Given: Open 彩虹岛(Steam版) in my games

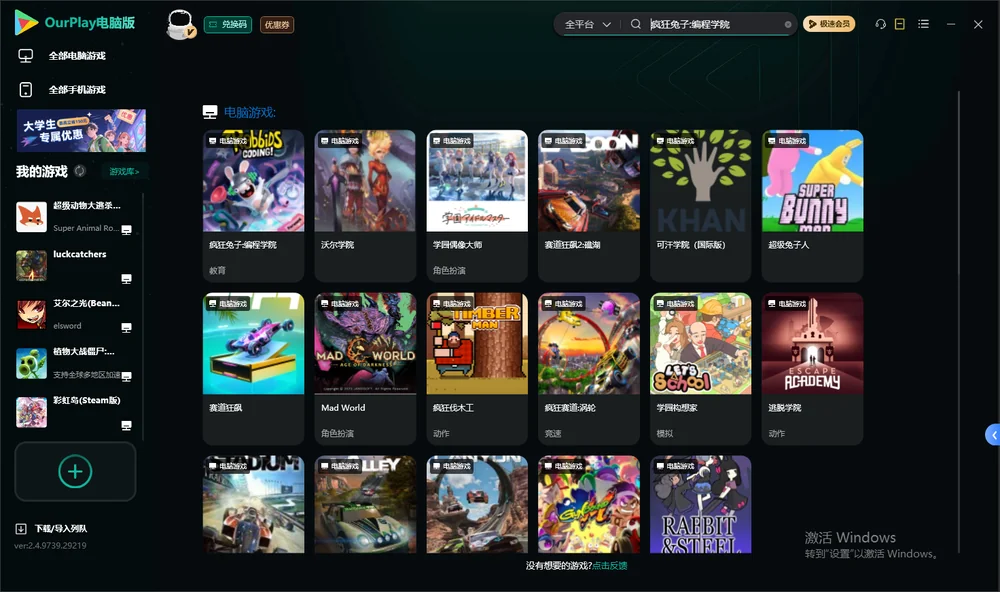Looking at the screenshot, I should [x=77, y=412].
